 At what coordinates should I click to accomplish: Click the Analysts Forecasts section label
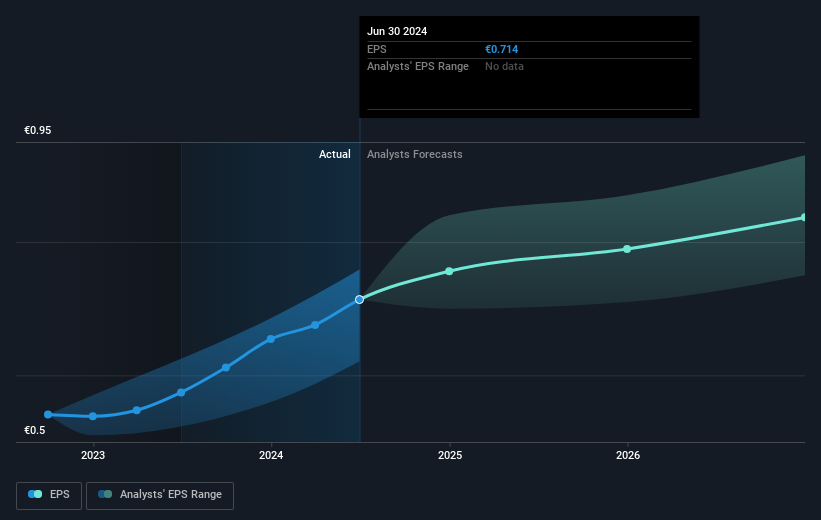[x=415, y=154]
